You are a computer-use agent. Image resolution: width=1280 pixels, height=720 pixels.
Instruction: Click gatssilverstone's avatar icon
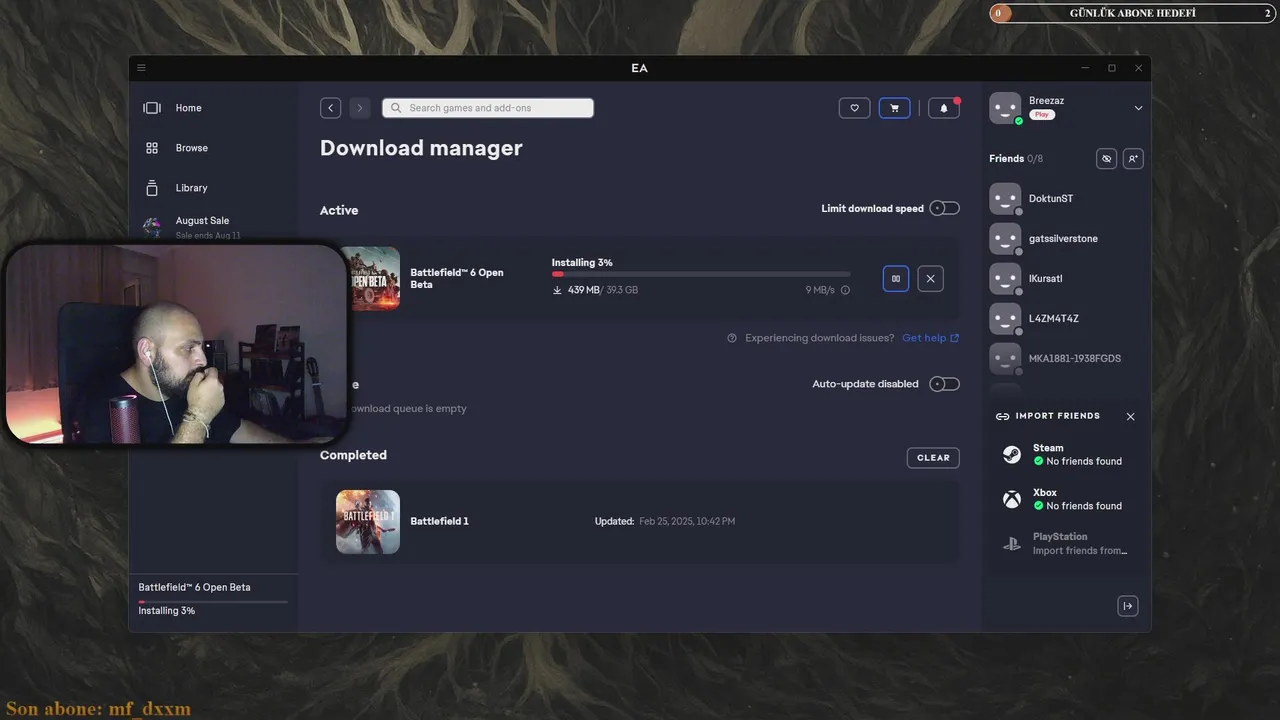click(x=1005, y=238)
